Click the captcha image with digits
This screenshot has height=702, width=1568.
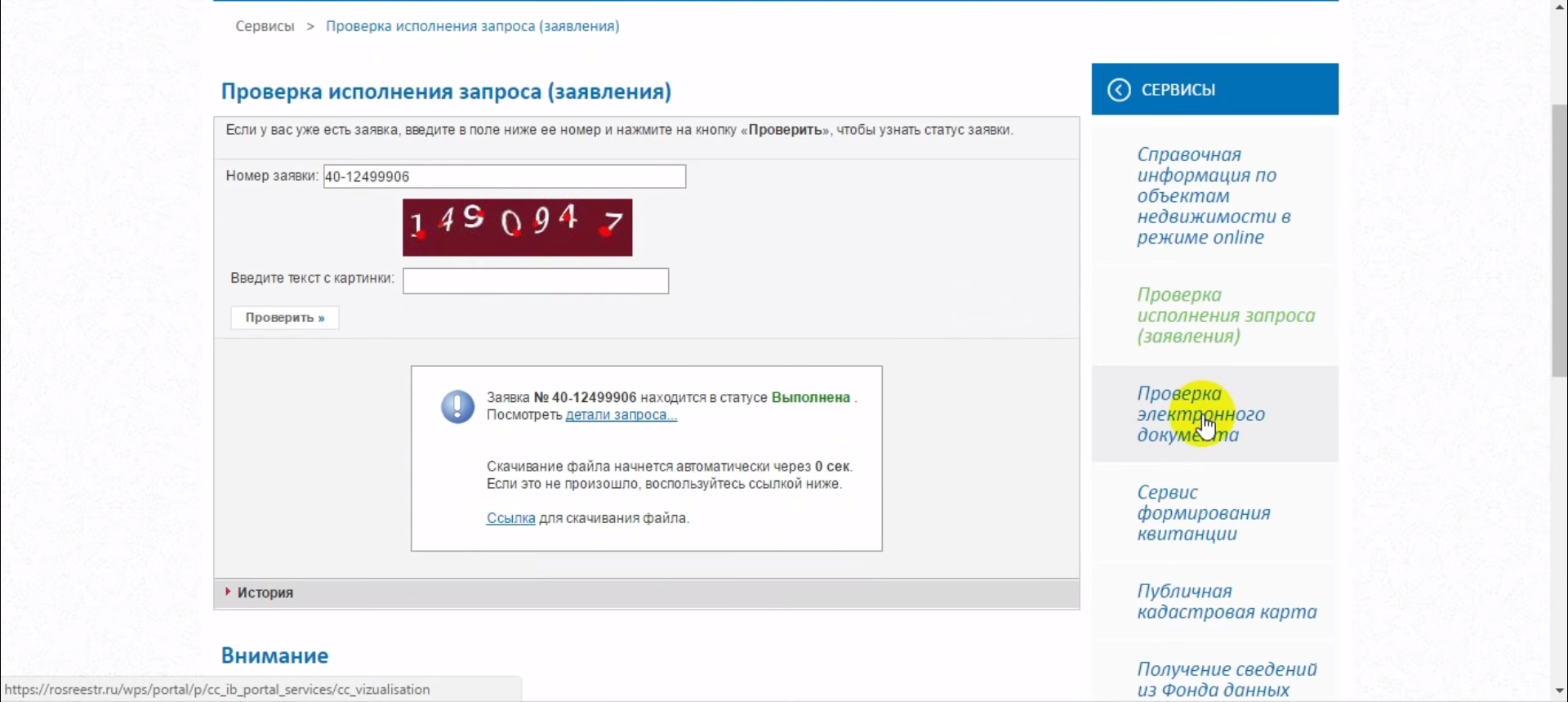point(517,227)
